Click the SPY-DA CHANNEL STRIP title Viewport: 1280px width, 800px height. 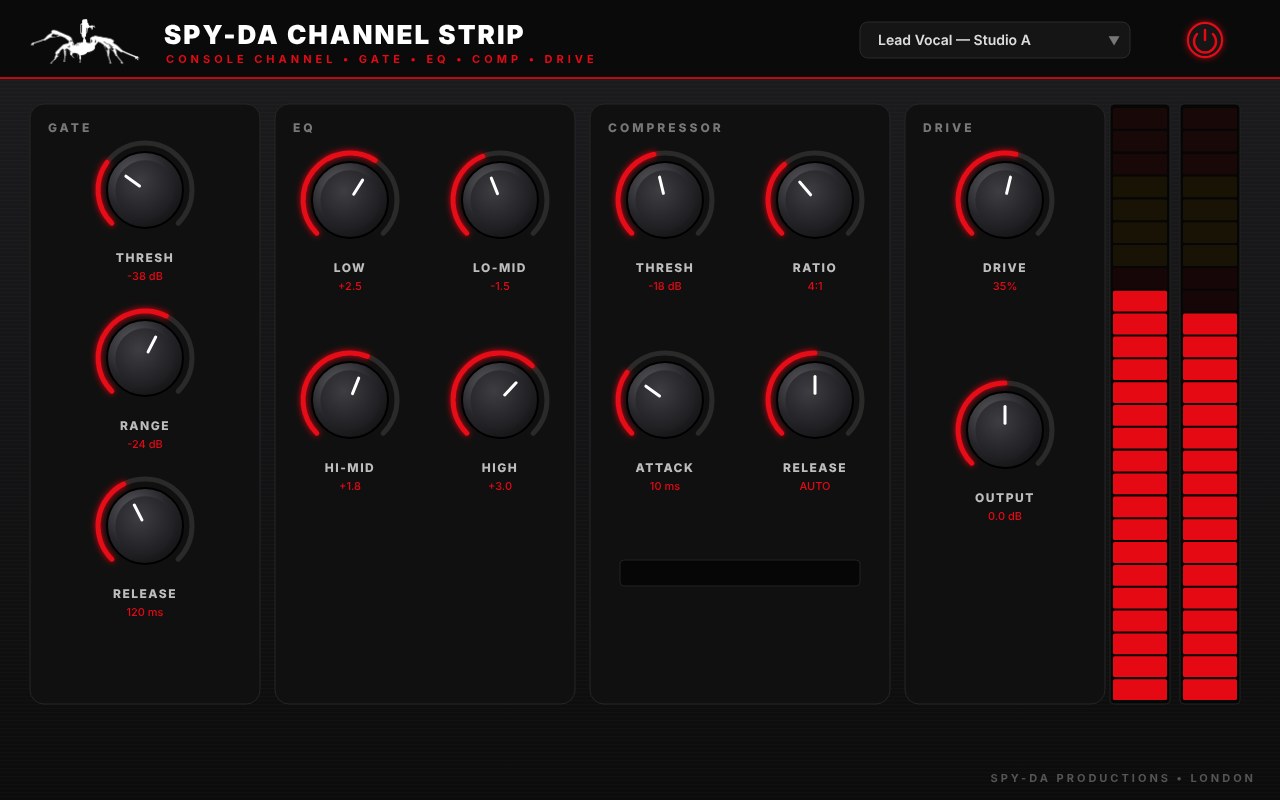(344, 35)
